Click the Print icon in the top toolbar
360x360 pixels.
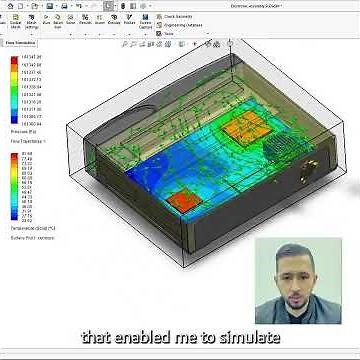pyautogui.click(x=64, y=6)
